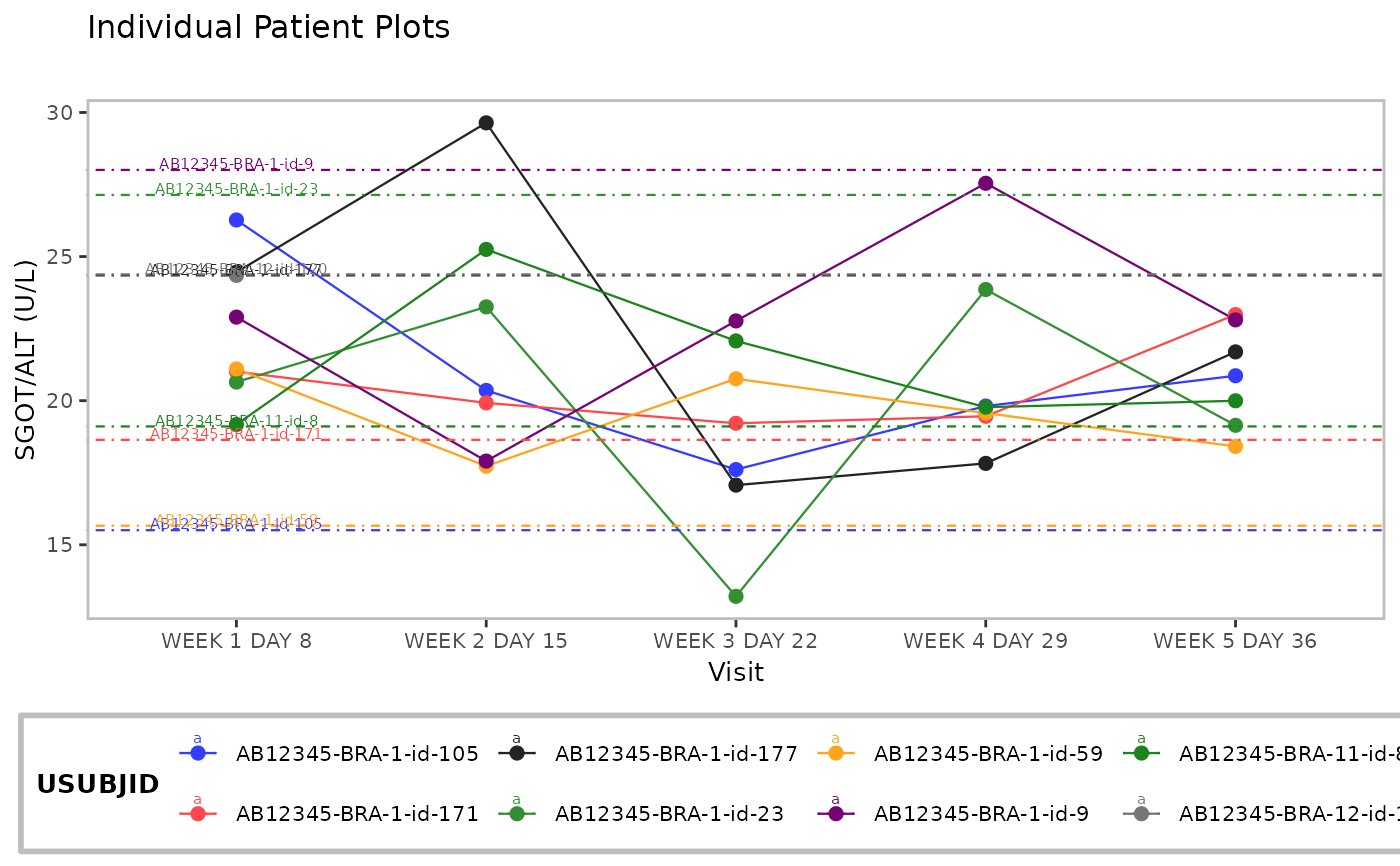Select the orange legend marker for AB12345-BRA-1-id-59
Image resolution: width=1400 pixels, height=866 pixels.
835,754
